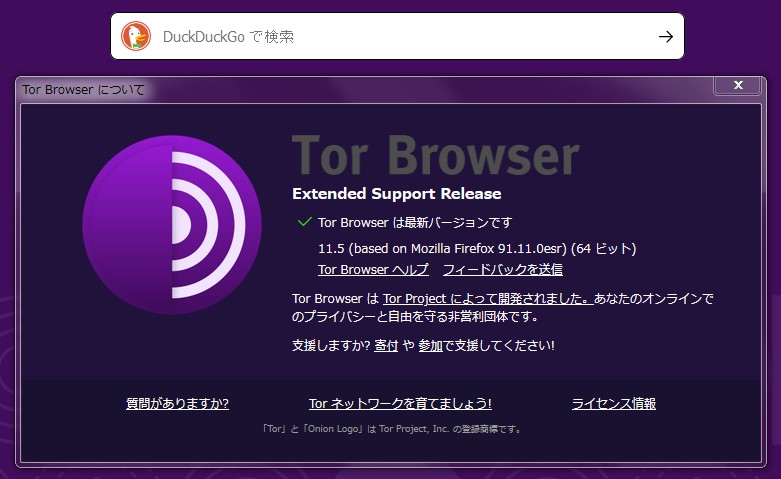Click the 寄付 donate link
781x479 pixels.
(x=386, y=346)
